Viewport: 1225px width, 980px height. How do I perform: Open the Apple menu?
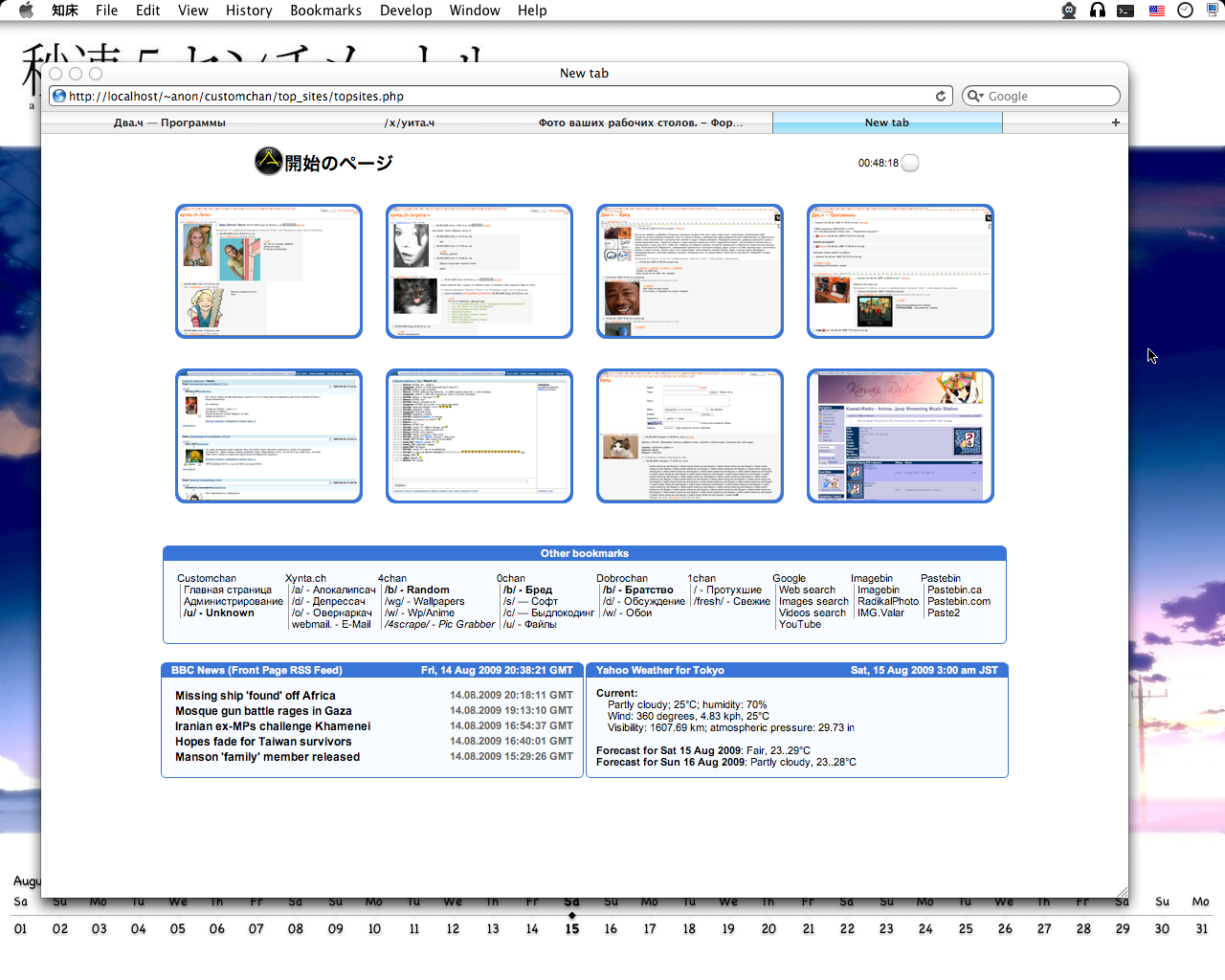[x=26, y=11]
